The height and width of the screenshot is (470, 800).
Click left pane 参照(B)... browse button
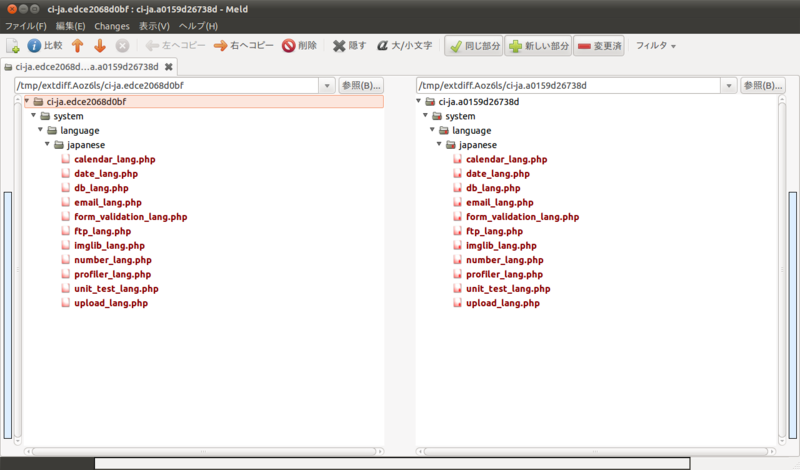tap(361, 86)
